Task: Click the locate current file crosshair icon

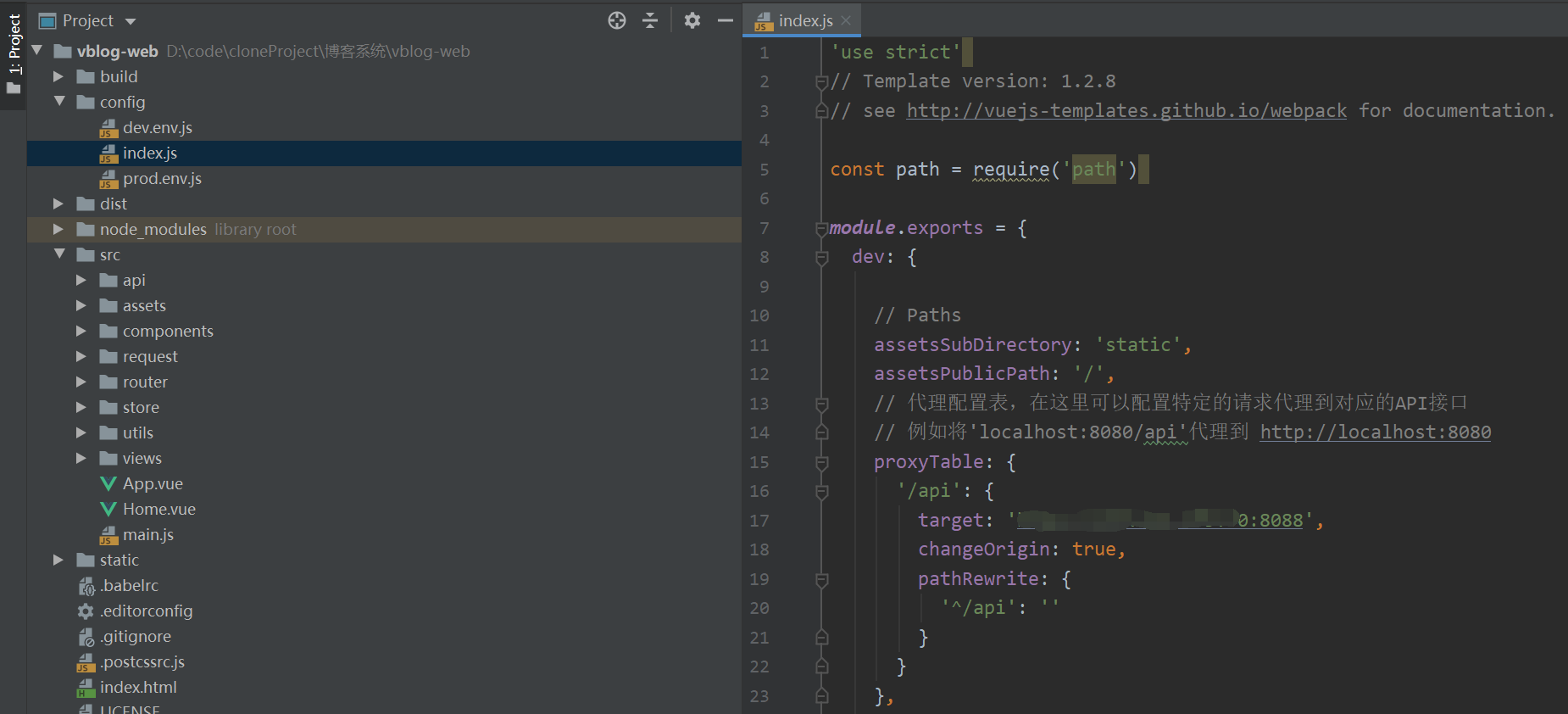Action: click(x=617, y=20)
